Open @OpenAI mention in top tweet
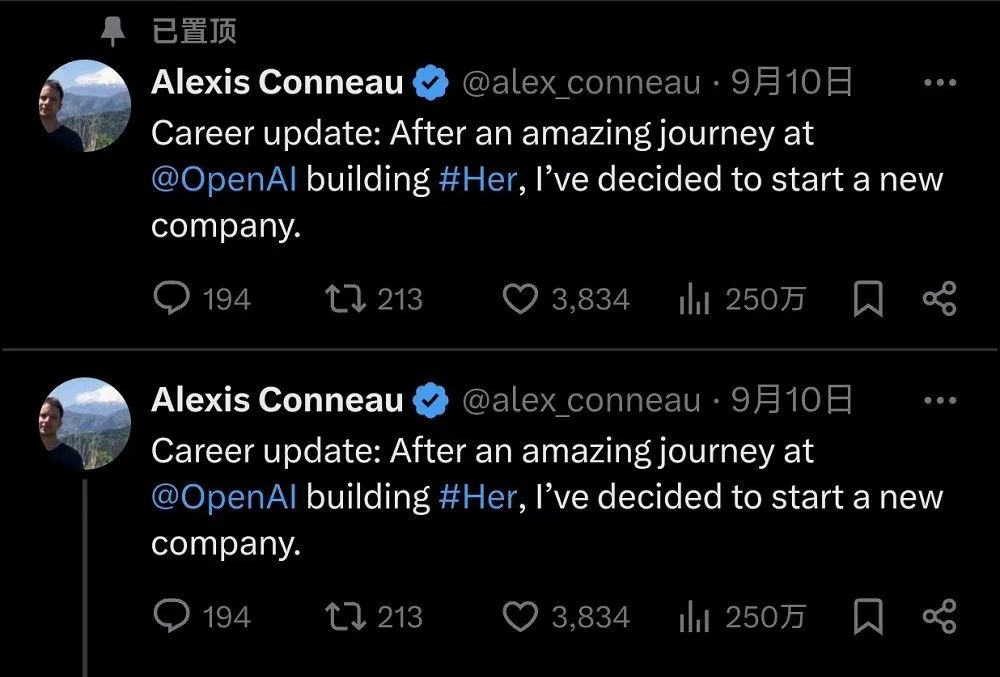Image resolution: width=1000 pixels, height=677 pixels. coord(224,180)
